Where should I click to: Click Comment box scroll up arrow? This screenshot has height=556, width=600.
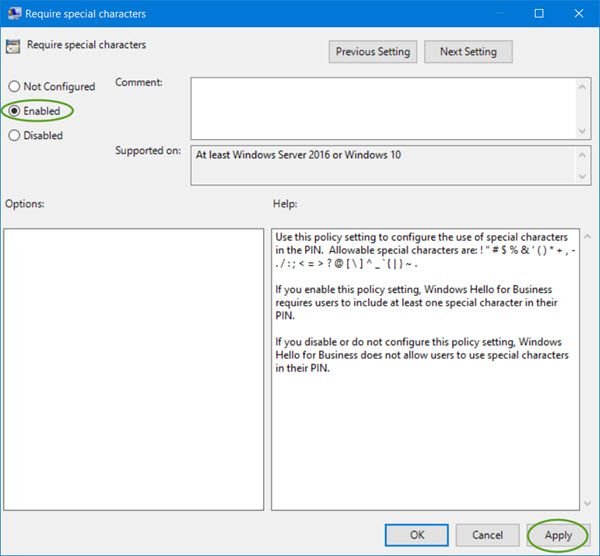pyautogui.click(x=582, y=87)
